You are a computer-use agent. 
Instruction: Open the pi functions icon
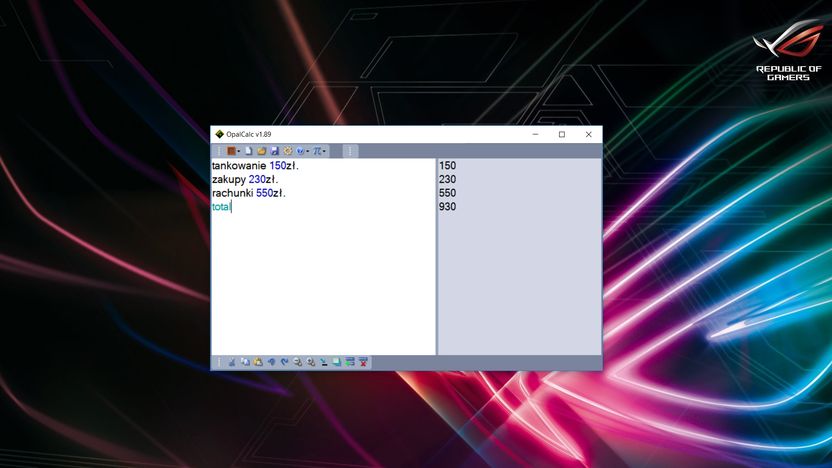317,151
